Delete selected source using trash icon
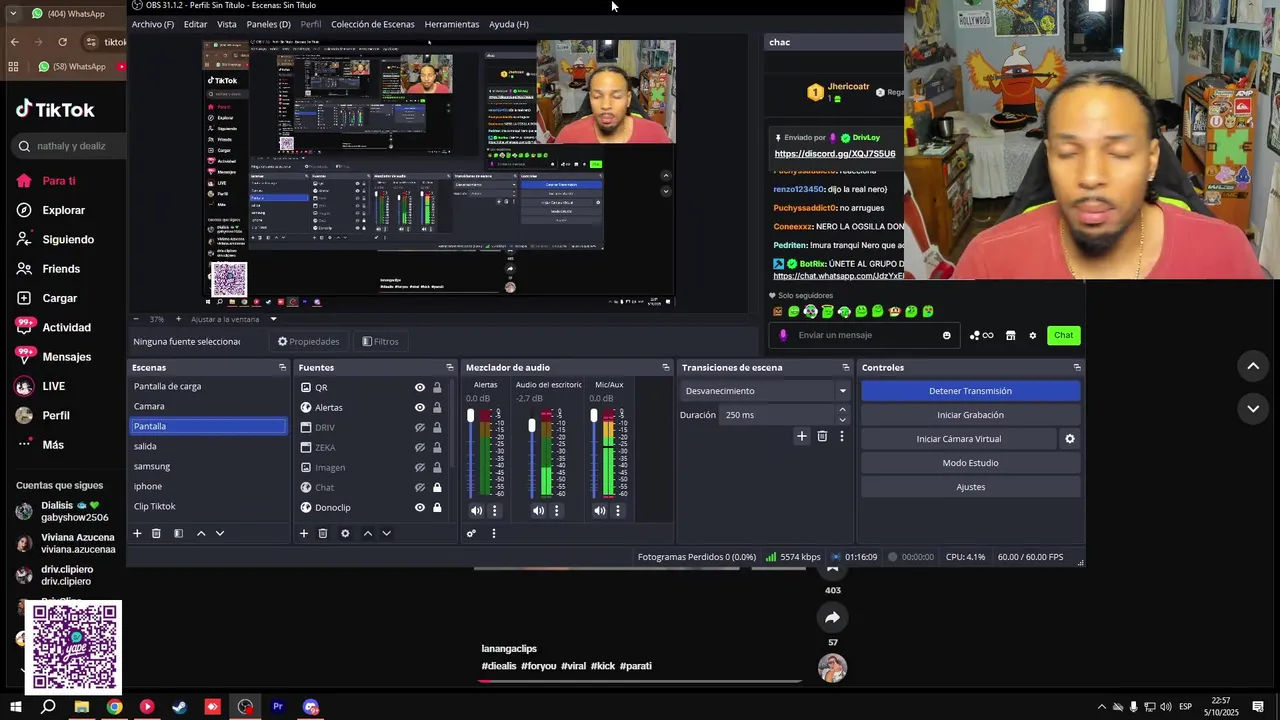Screen dimensions: 1280x720 pyautogui.click(x=322, y=533)
